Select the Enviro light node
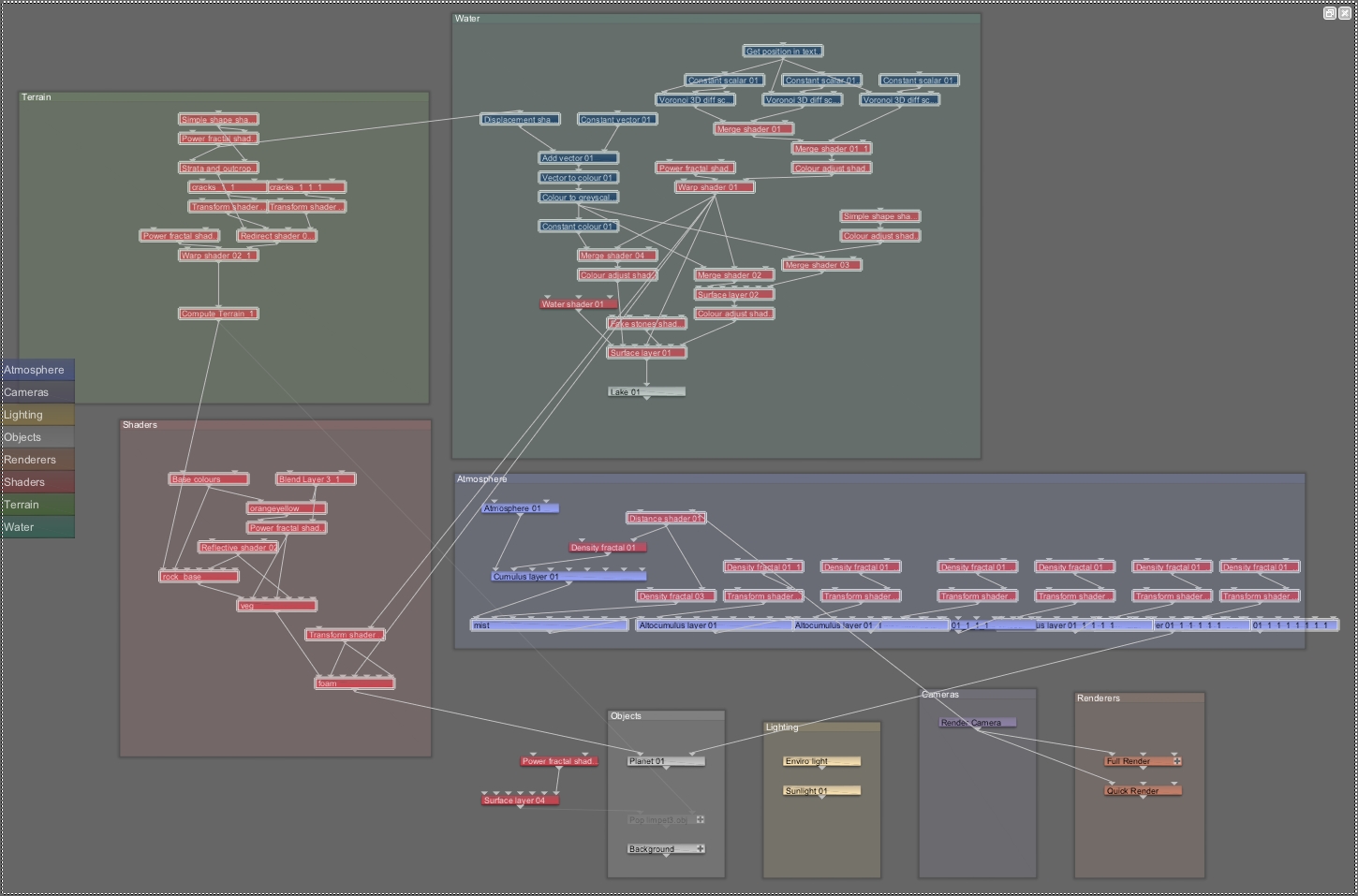1358x896 pixels. 821,761
